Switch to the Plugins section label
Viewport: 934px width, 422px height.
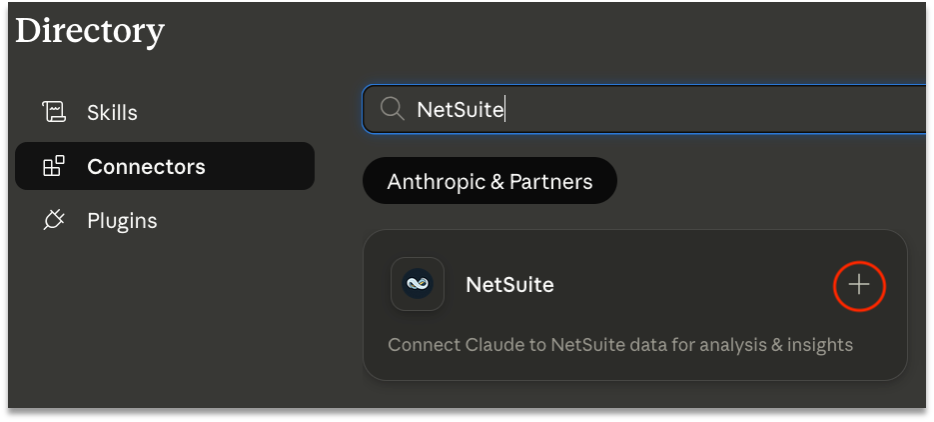click(122, 221)
